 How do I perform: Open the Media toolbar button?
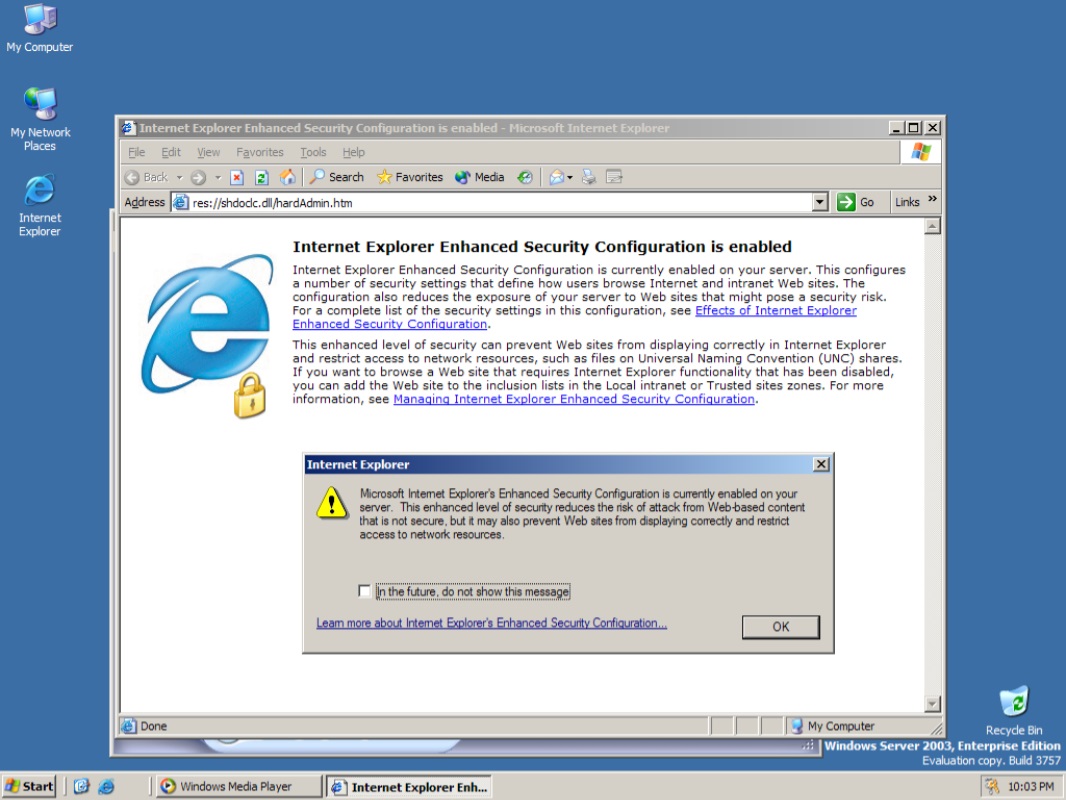point(480,177)
